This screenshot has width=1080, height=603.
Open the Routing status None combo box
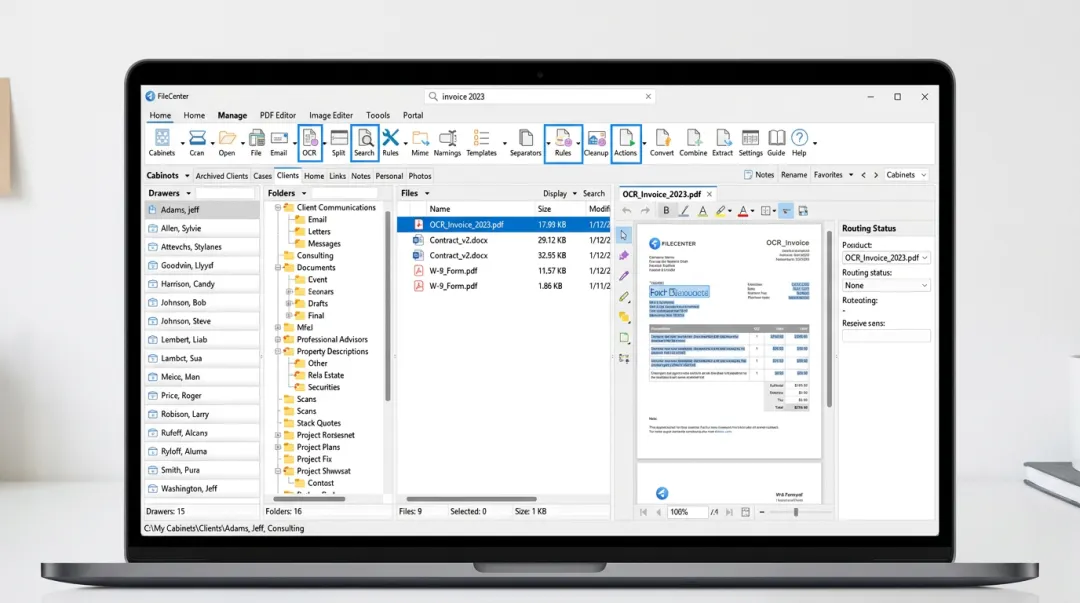point(886,285)
